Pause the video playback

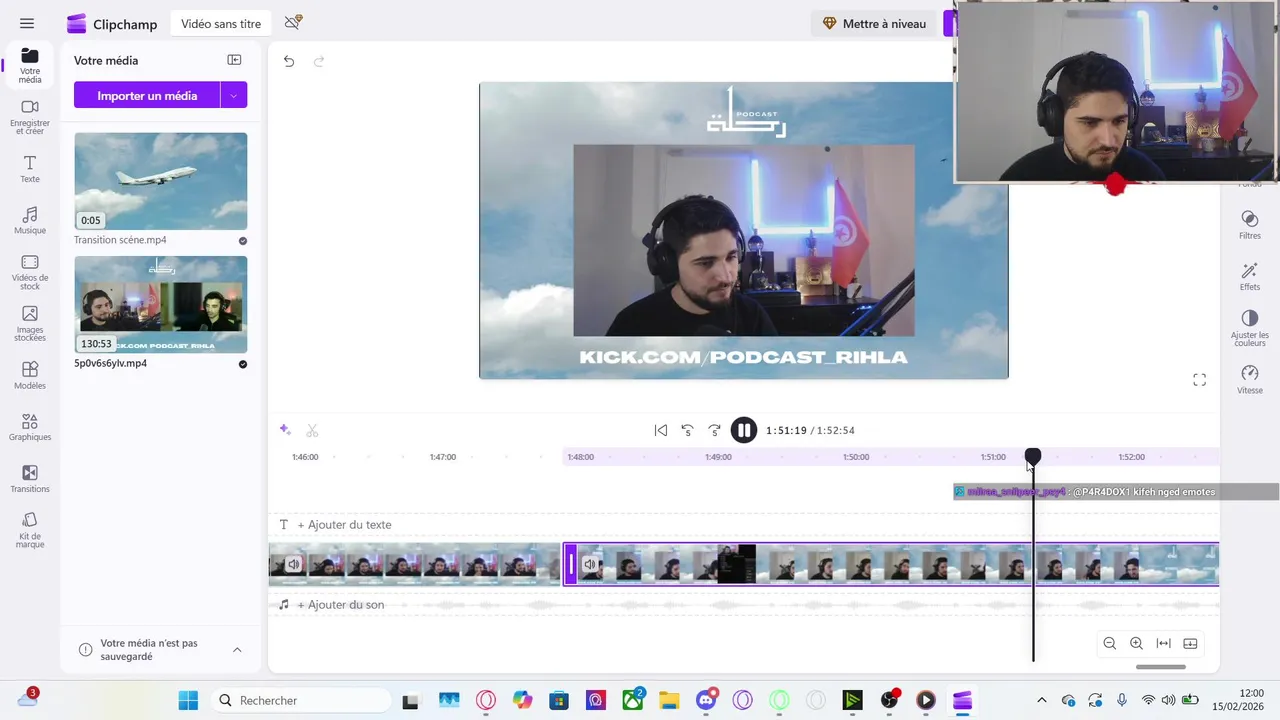click(743, 430)
